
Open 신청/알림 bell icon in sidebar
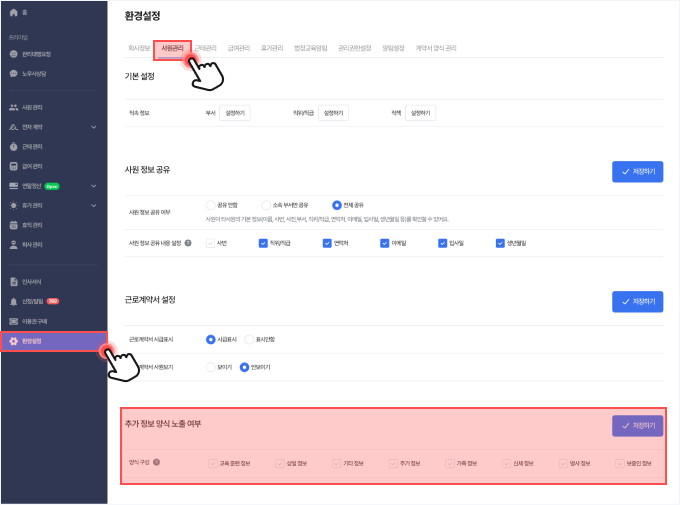13,301
